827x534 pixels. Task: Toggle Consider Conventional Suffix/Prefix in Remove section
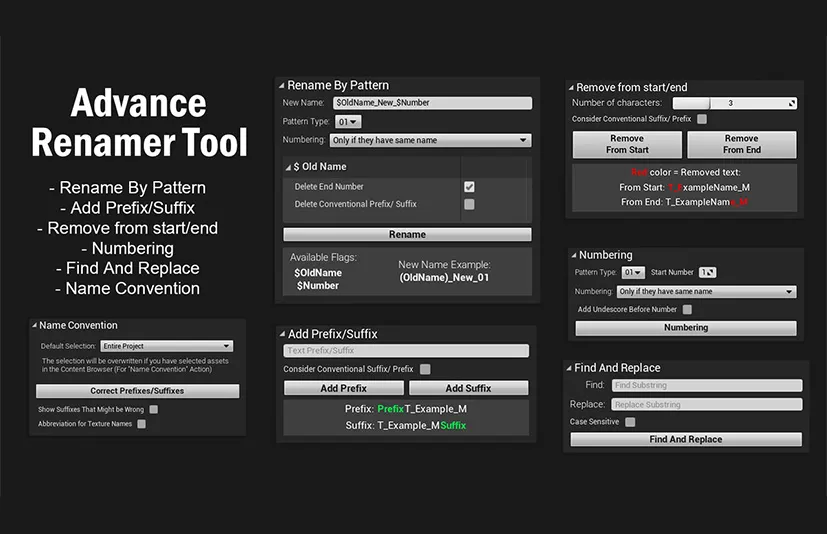click(702, 119)
